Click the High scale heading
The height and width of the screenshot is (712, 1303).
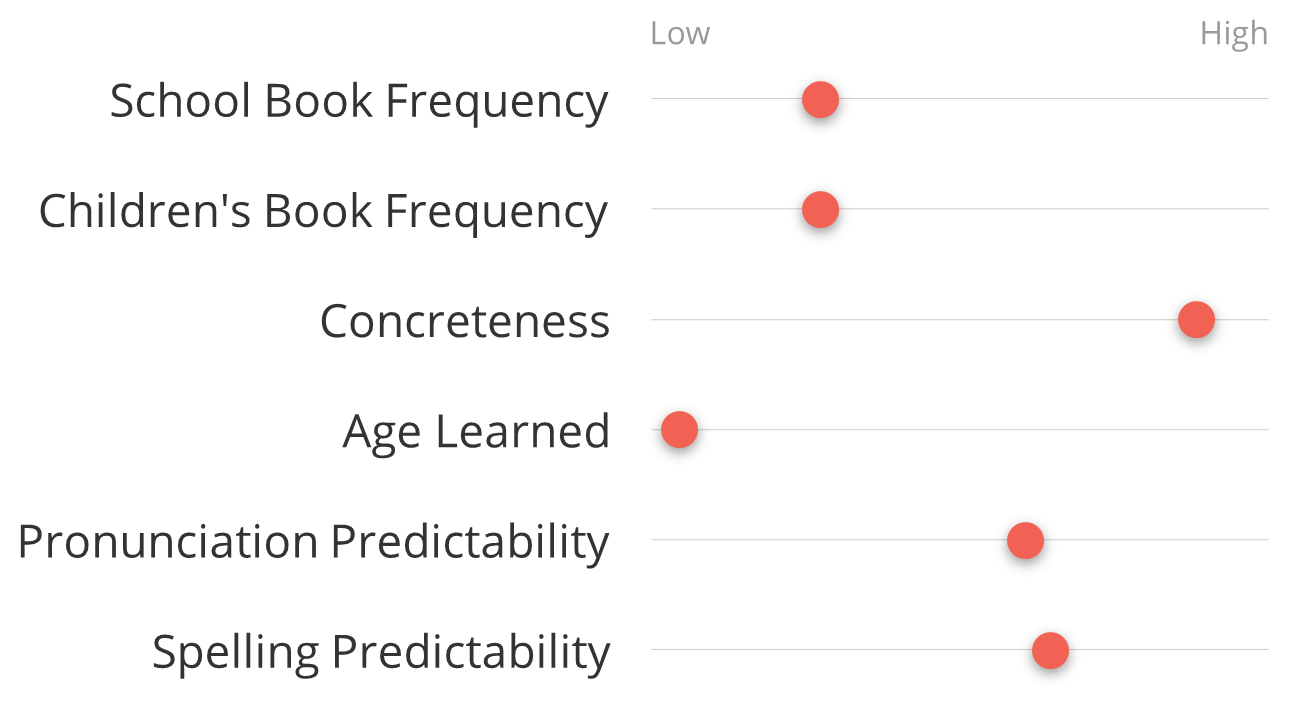[x=1234, y=34]
